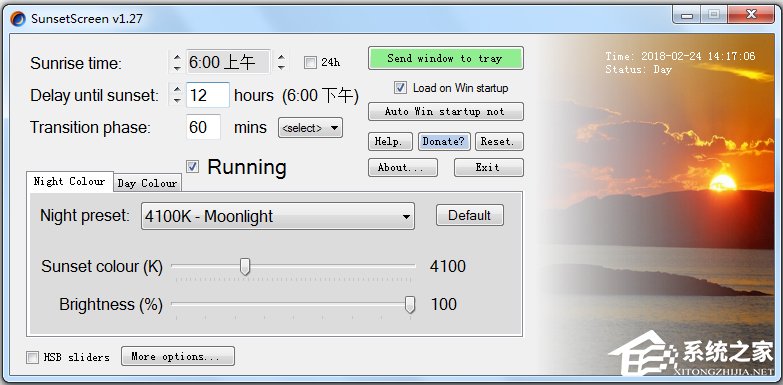Toggle the Load on Win startup checkbox
Image resolution: width=783 pixels, height=385 pixels.
tap(400, 88)
